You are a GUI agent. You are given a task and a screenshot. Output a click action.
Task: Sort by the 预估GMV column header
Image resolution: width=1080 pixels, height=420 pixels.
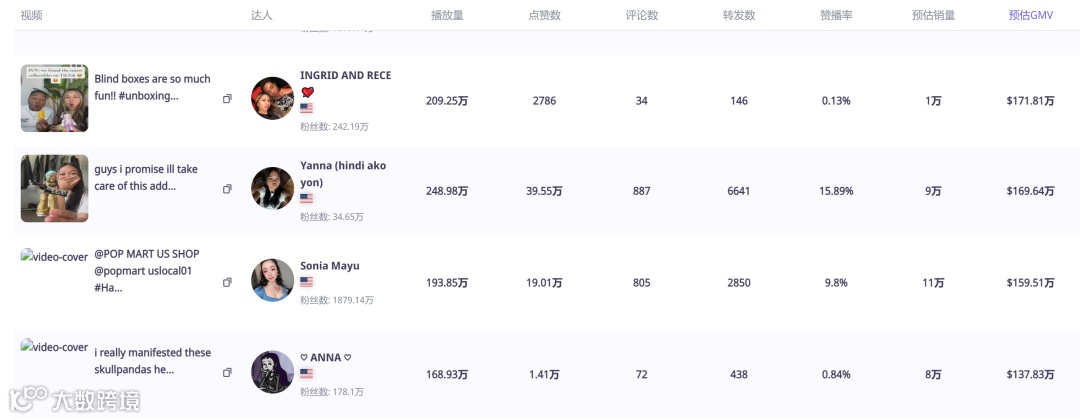tap(1030, 15)
